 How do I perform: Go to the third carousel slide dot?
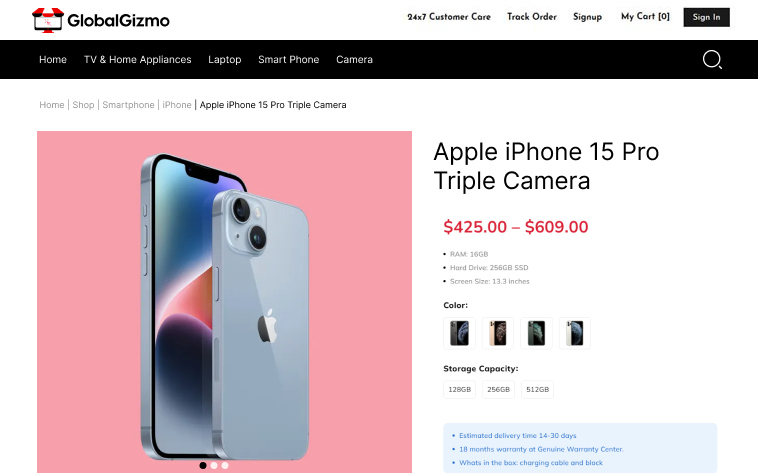click(225, 465)
